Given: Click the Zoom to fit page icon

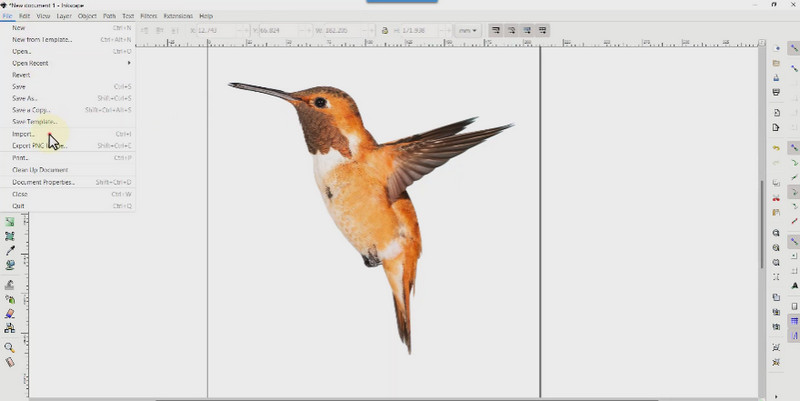Looking at the screenshot, I should [776, 262].
